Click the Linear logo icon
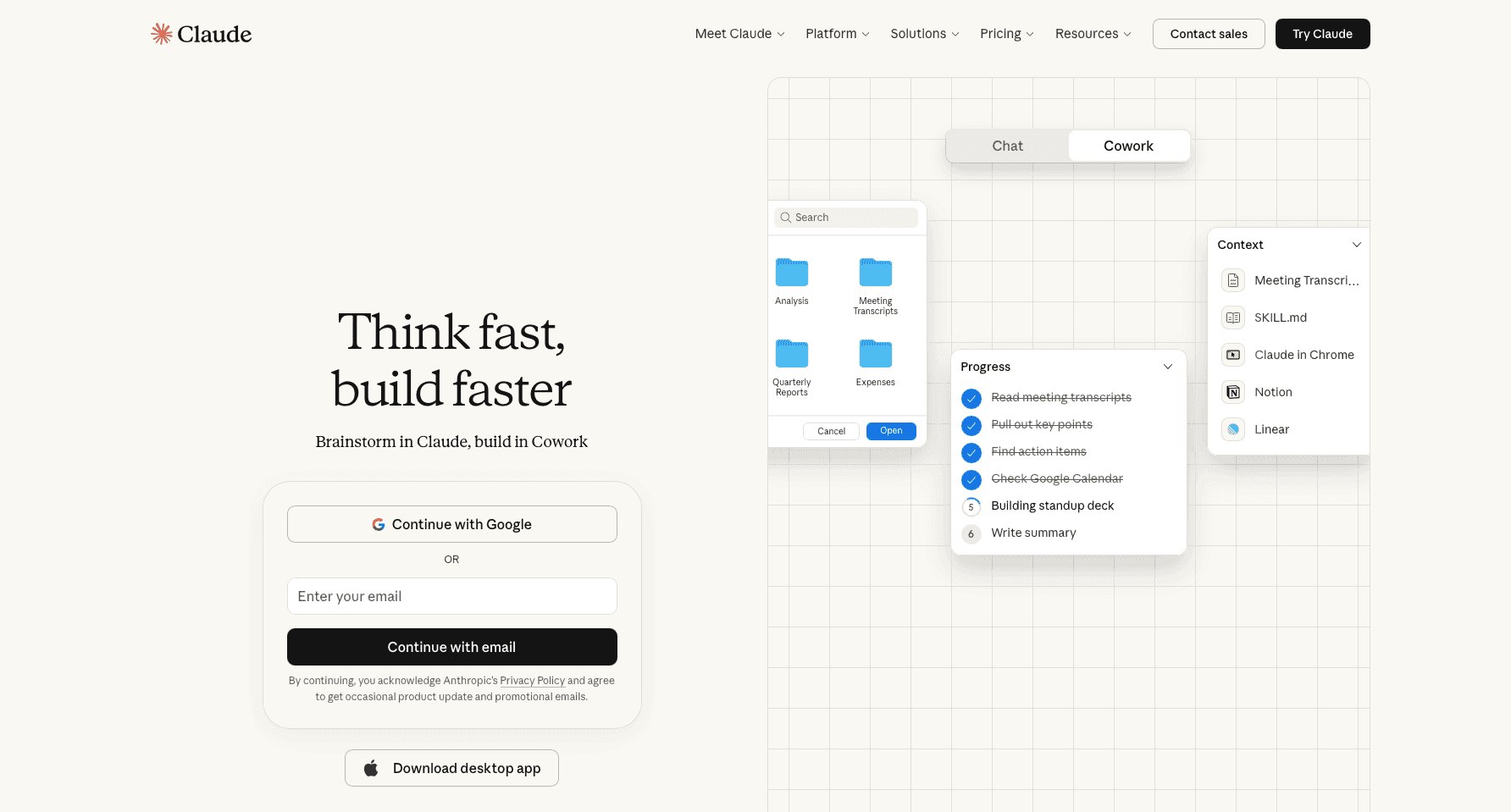 1233,429
